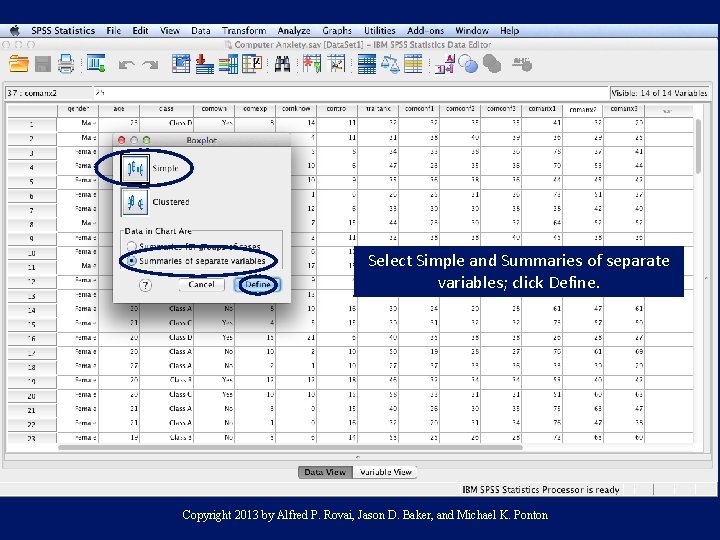Click the cell value entry field
720x540 pixels.
351,93
